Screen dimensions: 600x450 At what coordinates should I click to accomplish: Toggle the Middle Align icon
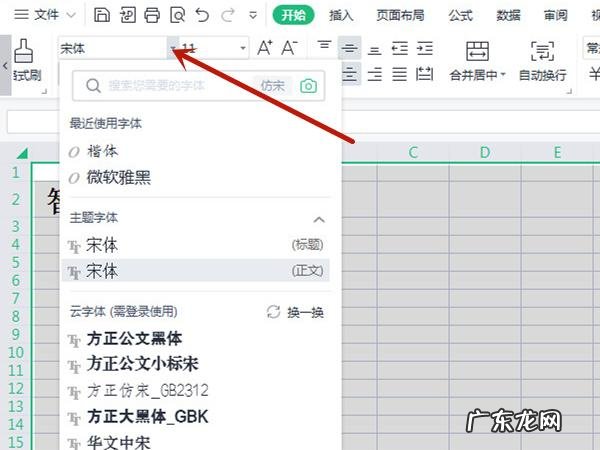tap(349, 48)
